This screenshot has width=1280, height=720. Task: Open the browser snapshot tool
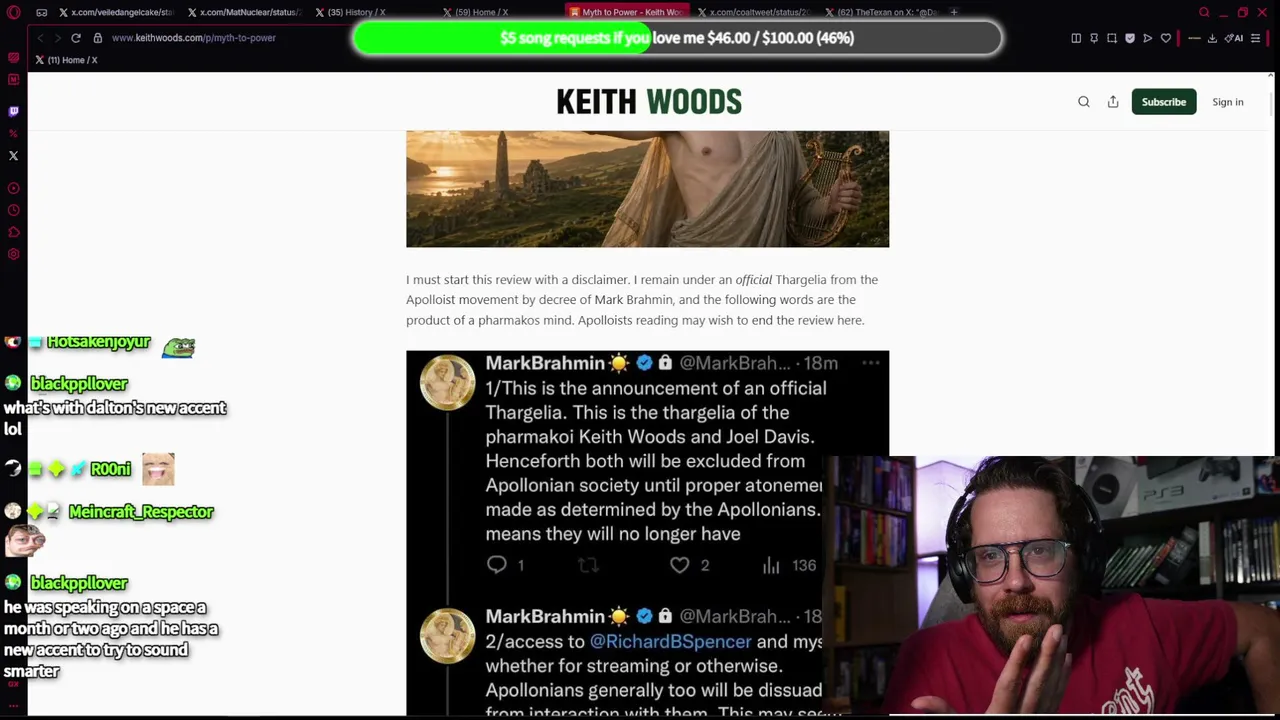1112,38
